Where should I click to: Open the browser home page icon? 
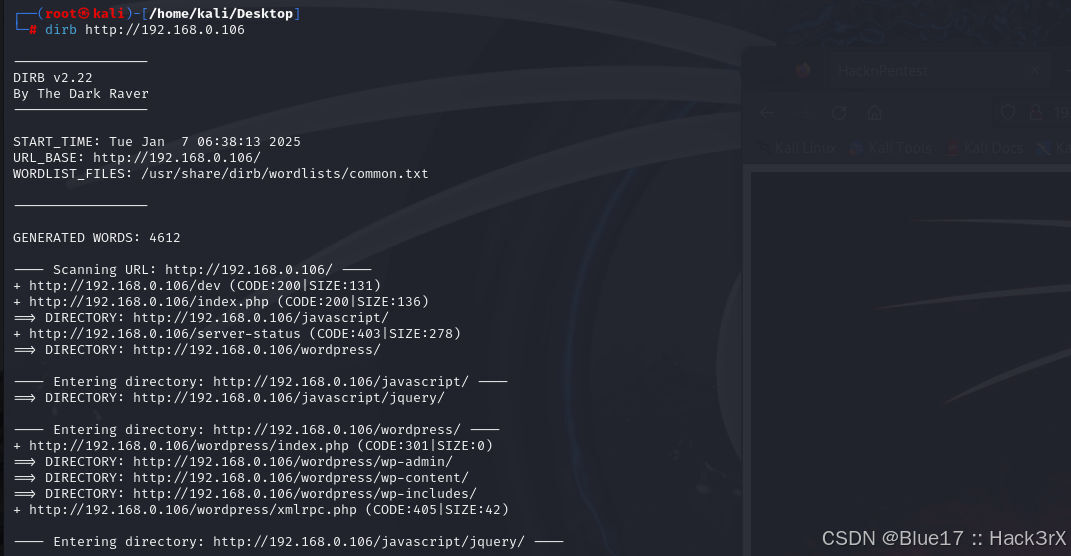(875, 113)
